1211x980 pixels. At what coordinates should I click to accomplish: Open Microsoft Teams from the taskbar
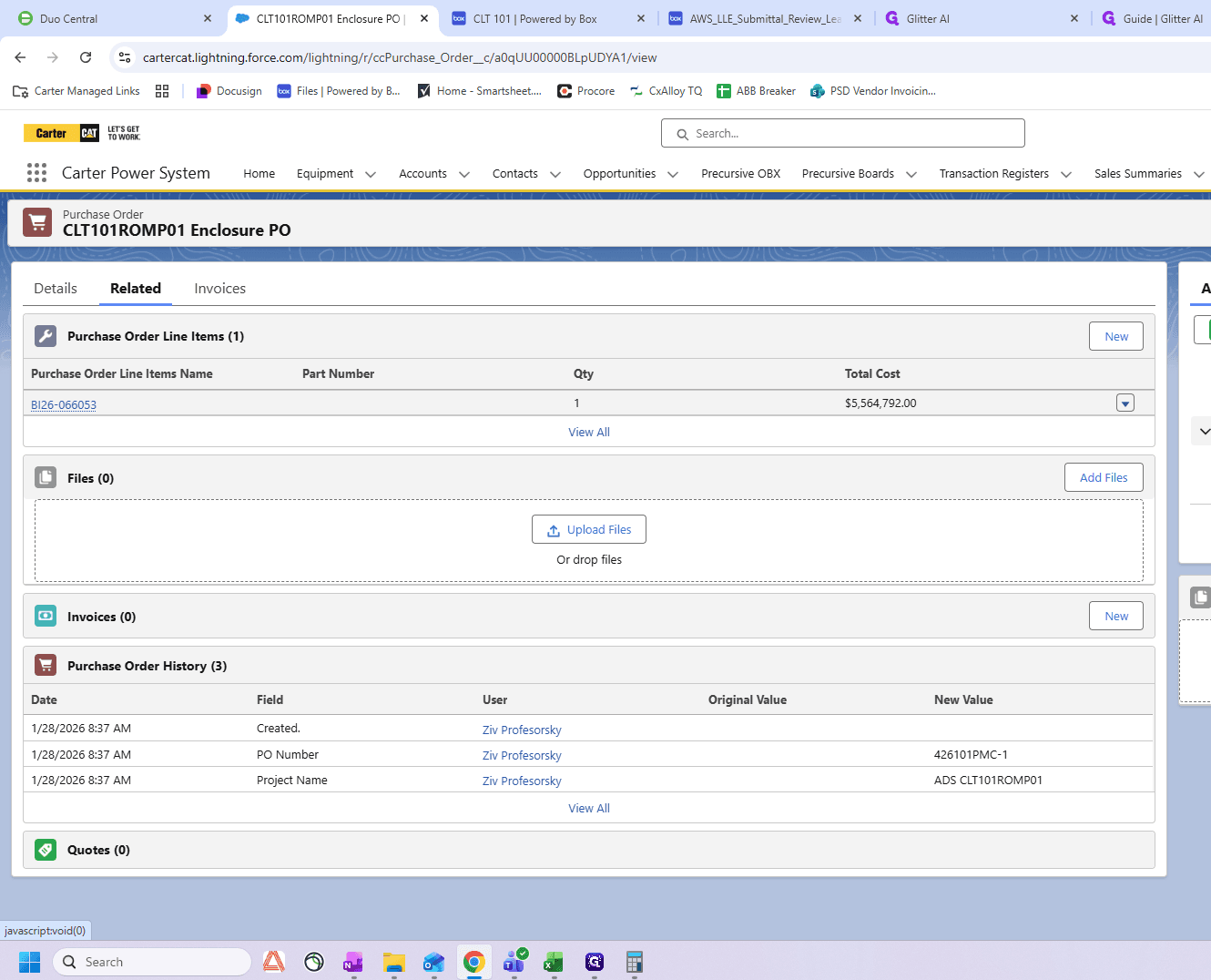(514, 962)
